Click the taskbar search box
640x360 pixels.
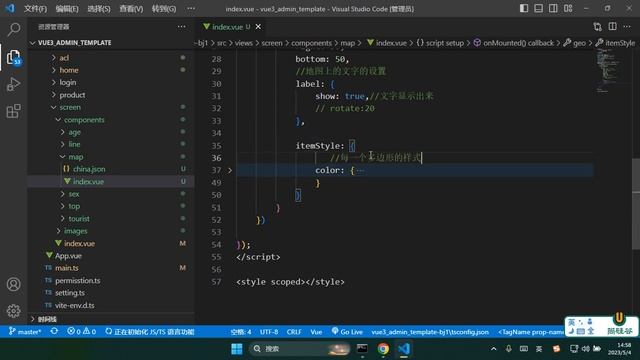click(x=300, y=349)
